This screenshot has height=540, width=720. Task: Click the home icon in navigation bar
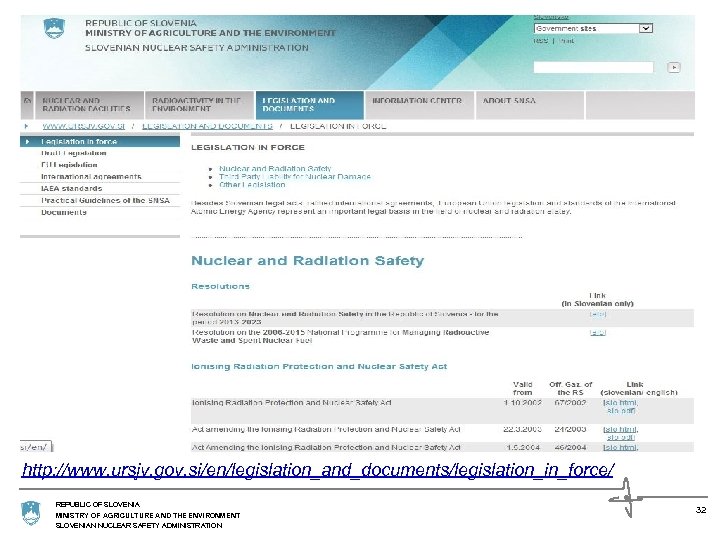tap(28, 105)
